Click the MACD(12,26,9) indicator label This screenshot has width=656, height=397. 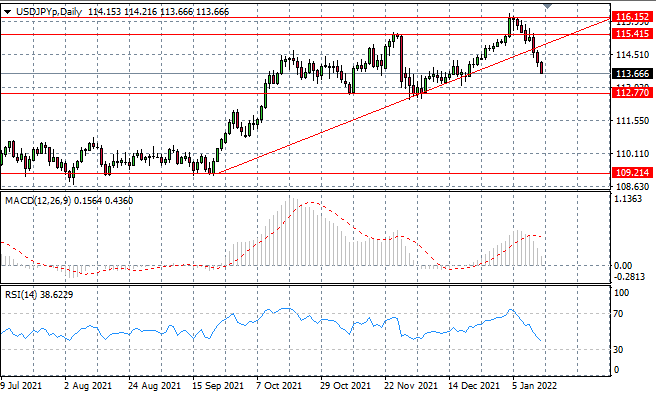38,201
